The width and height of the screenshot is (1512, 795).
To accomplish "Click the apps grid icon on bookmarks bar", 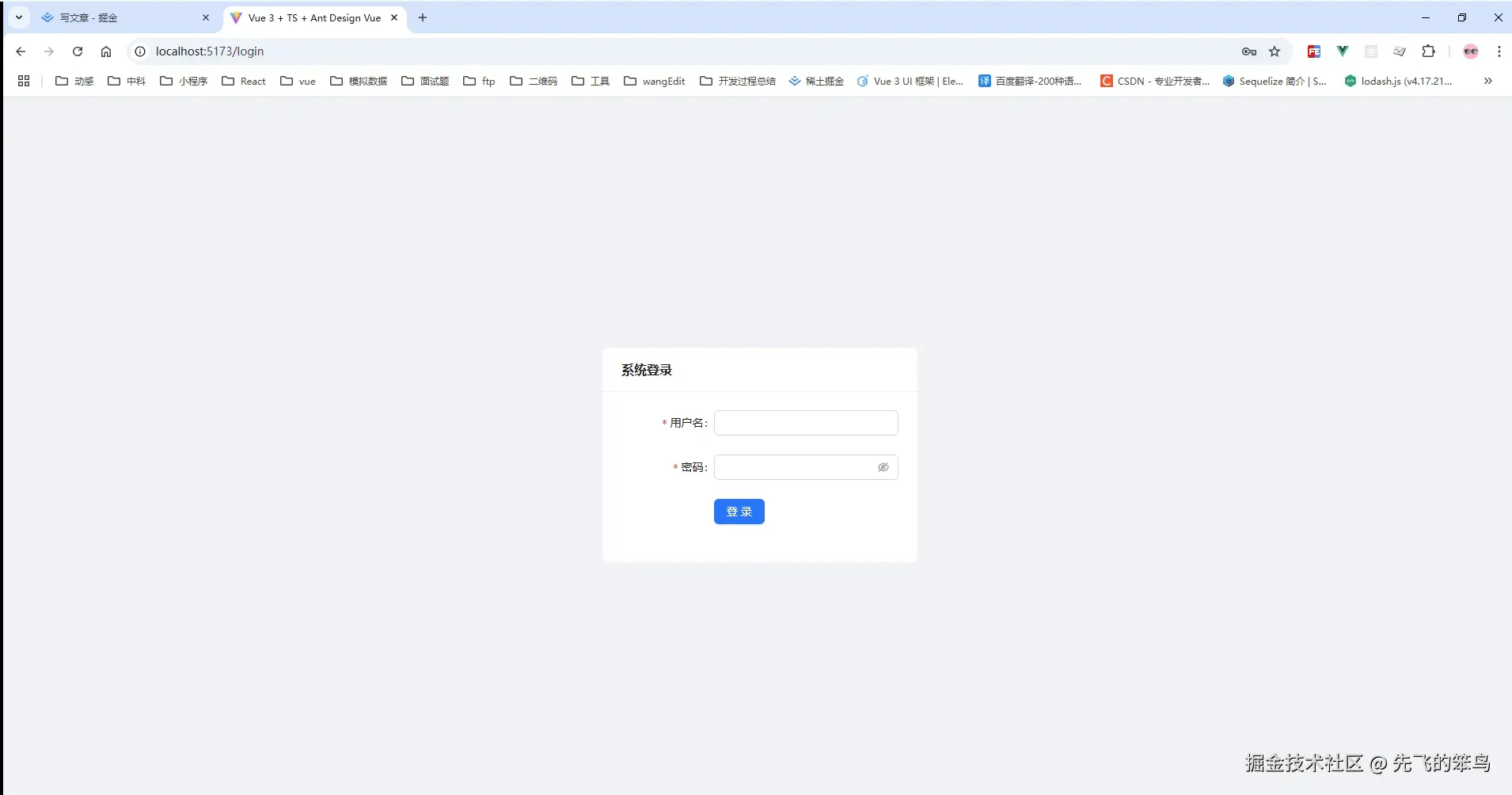I will coord(23,80).
